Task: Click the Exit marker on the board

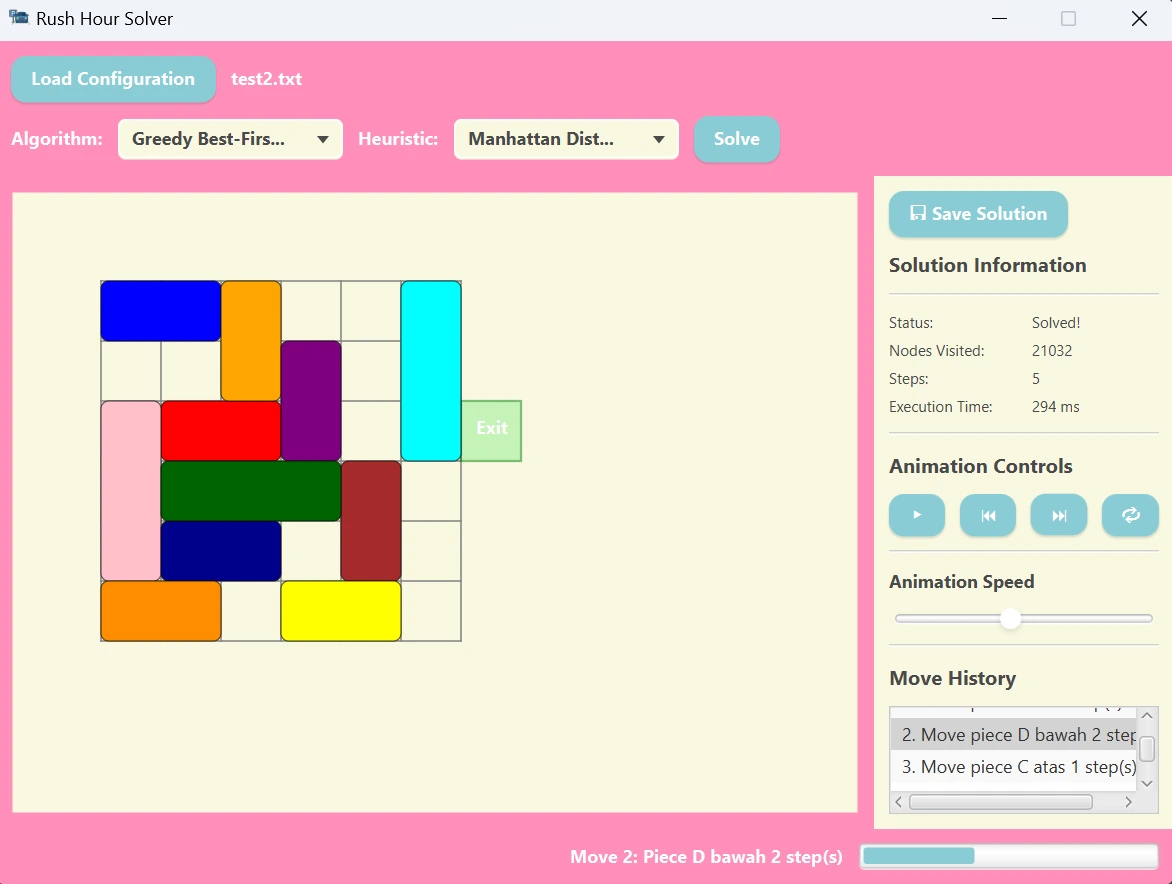Action: click(491, 430)
